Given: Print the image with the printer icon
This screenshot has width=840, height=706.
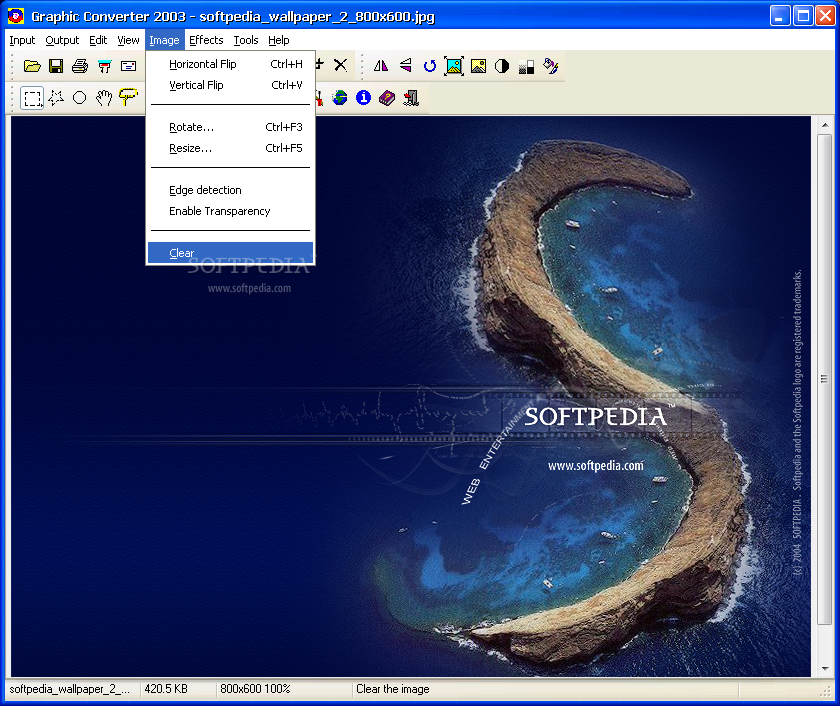Looking at the screenshot, I should (80, 66).
